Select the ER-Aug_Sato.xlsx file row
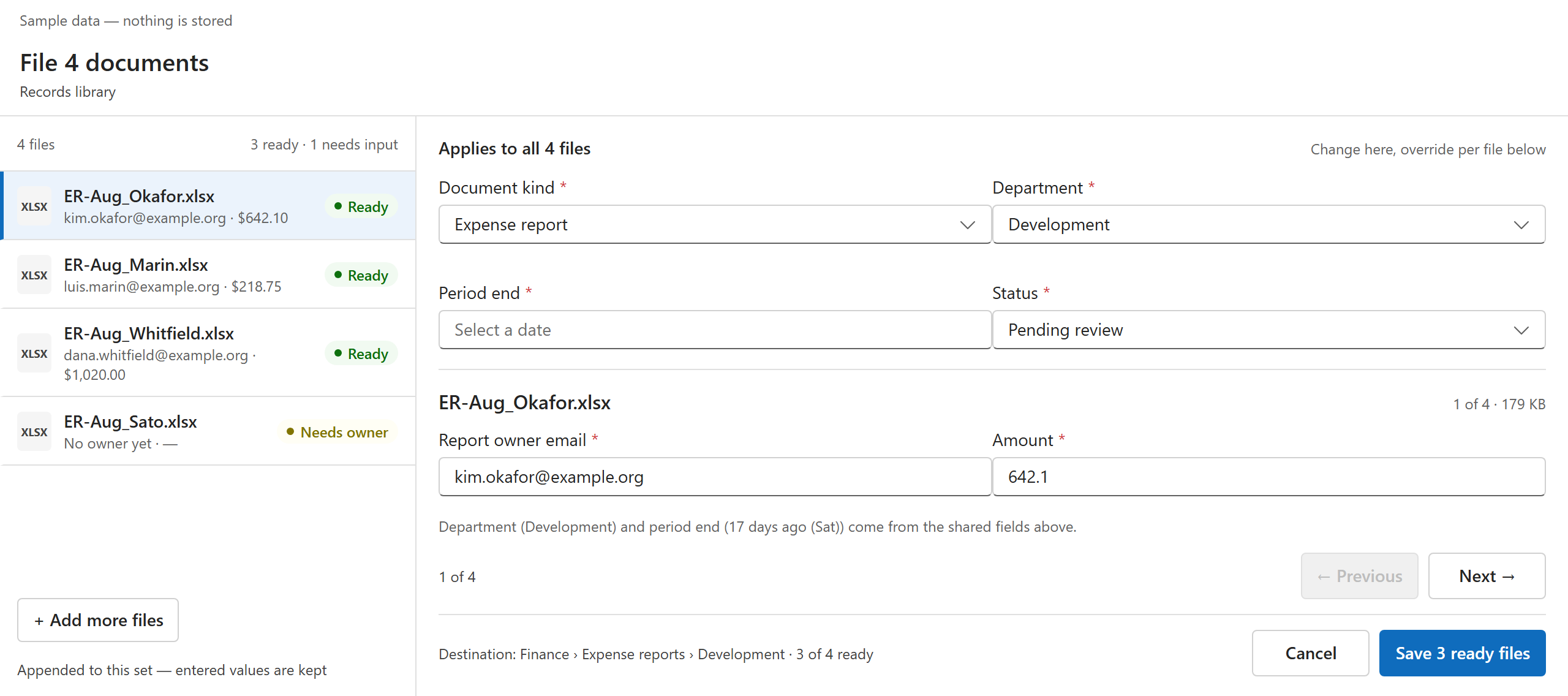Viewport: 1568px width, 696px height. click(x=208, y=431)
